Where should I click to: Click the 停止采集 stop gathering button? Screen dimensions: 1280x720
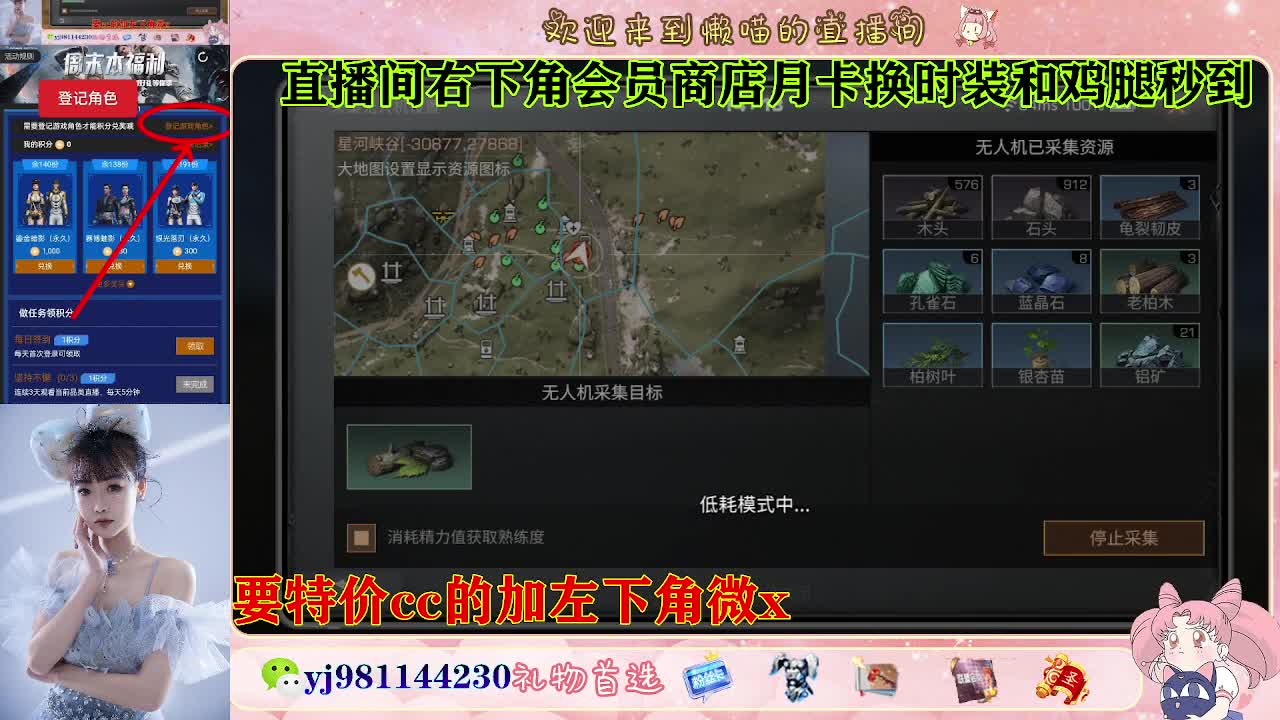[1124, 538]
